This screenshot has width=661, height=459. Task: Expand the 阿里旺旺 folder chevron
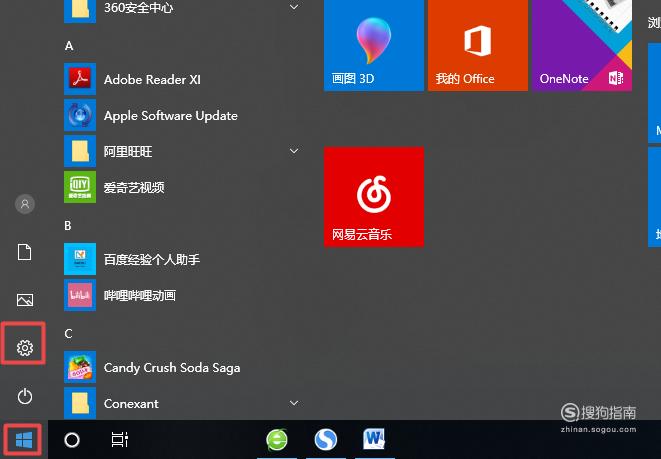pos(294,151)
